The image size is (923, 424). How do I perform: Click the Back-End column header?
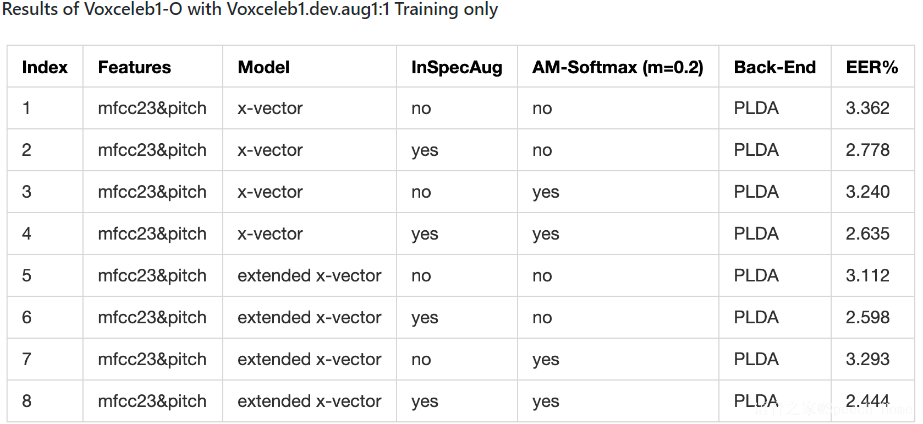(774, 68)
